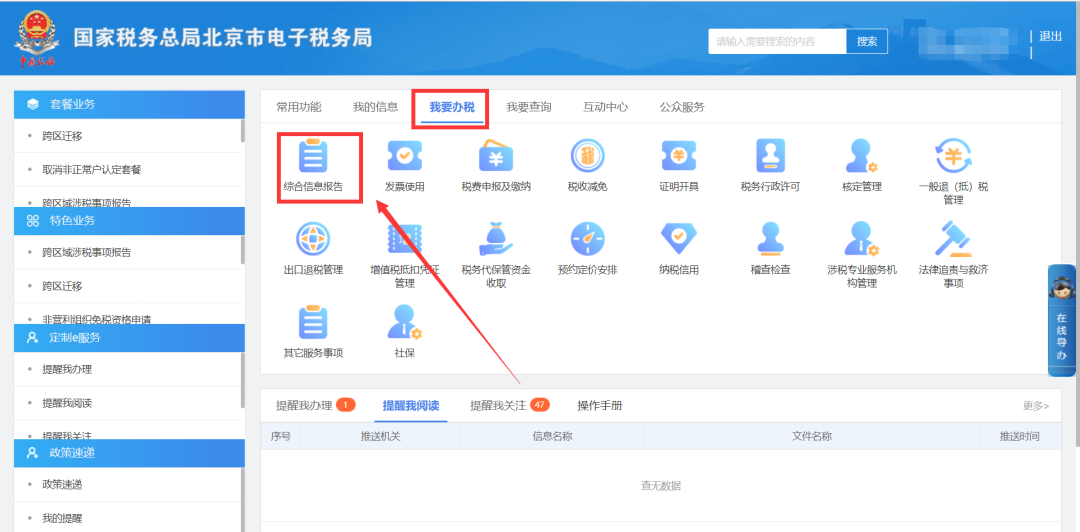This screenshot has width=1080, height=532.
Task: Focus the search input field
Action: tap(777, 41)
